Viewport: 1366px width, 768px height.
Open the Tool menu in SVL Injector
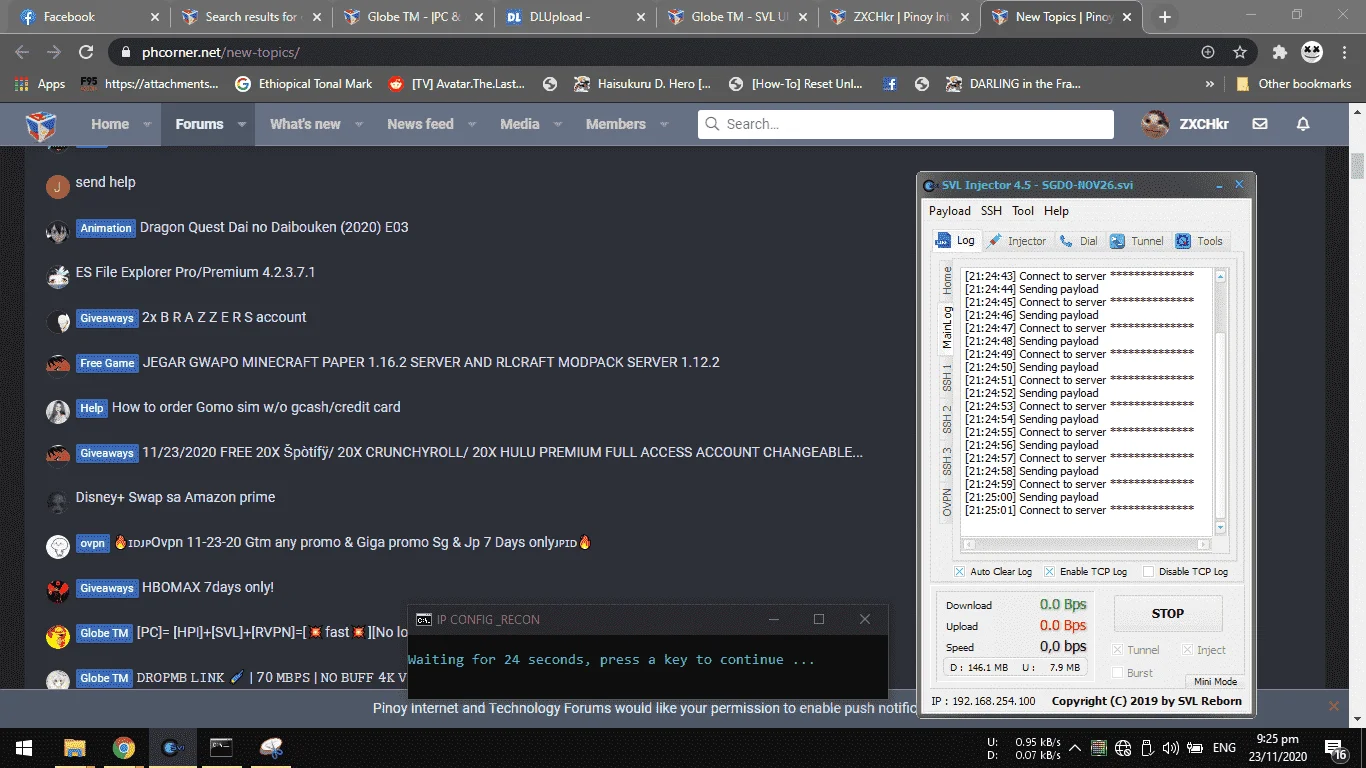click(x=1023, y=211)
